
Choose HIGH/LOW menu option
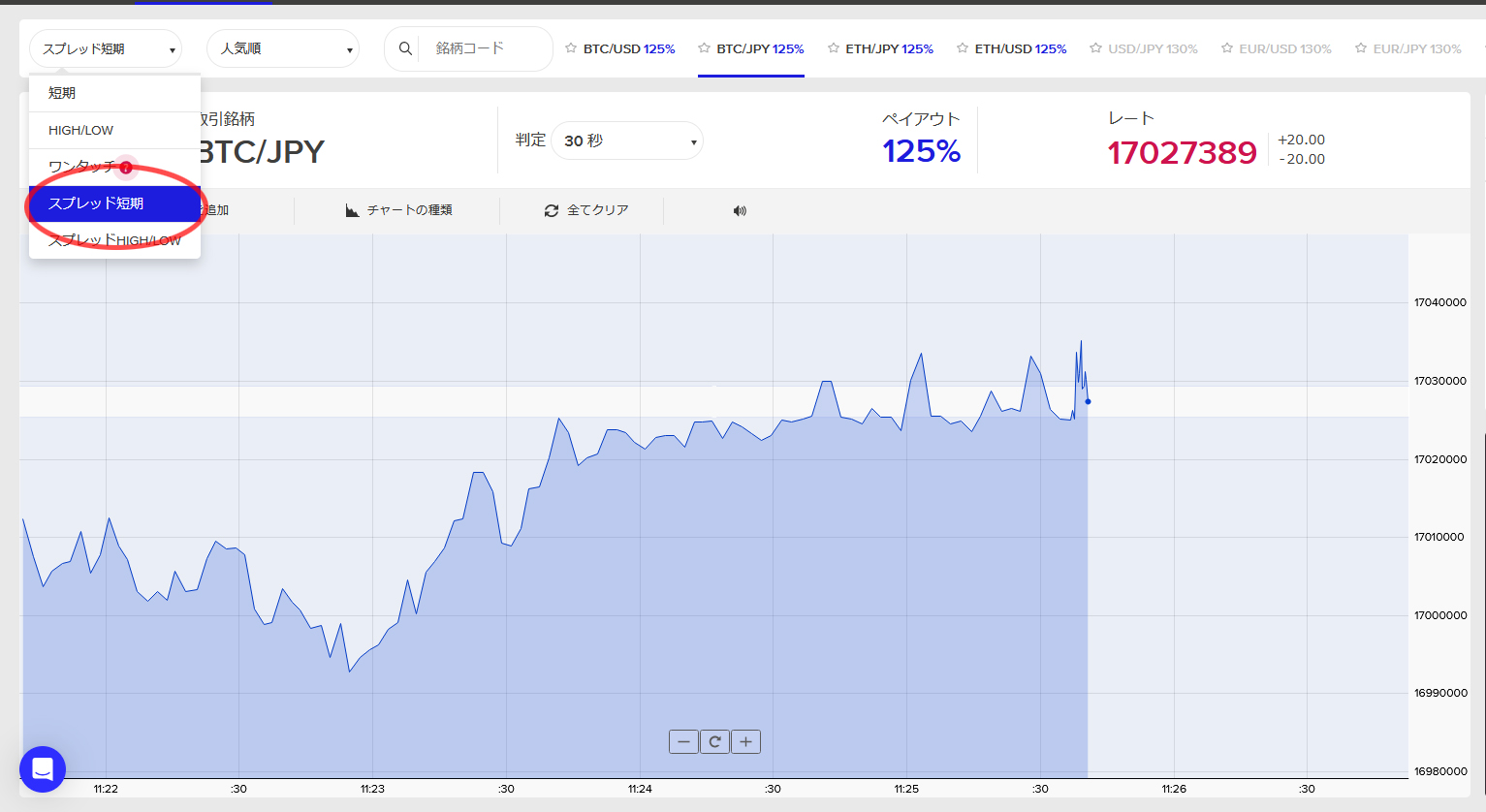[81, 130]
